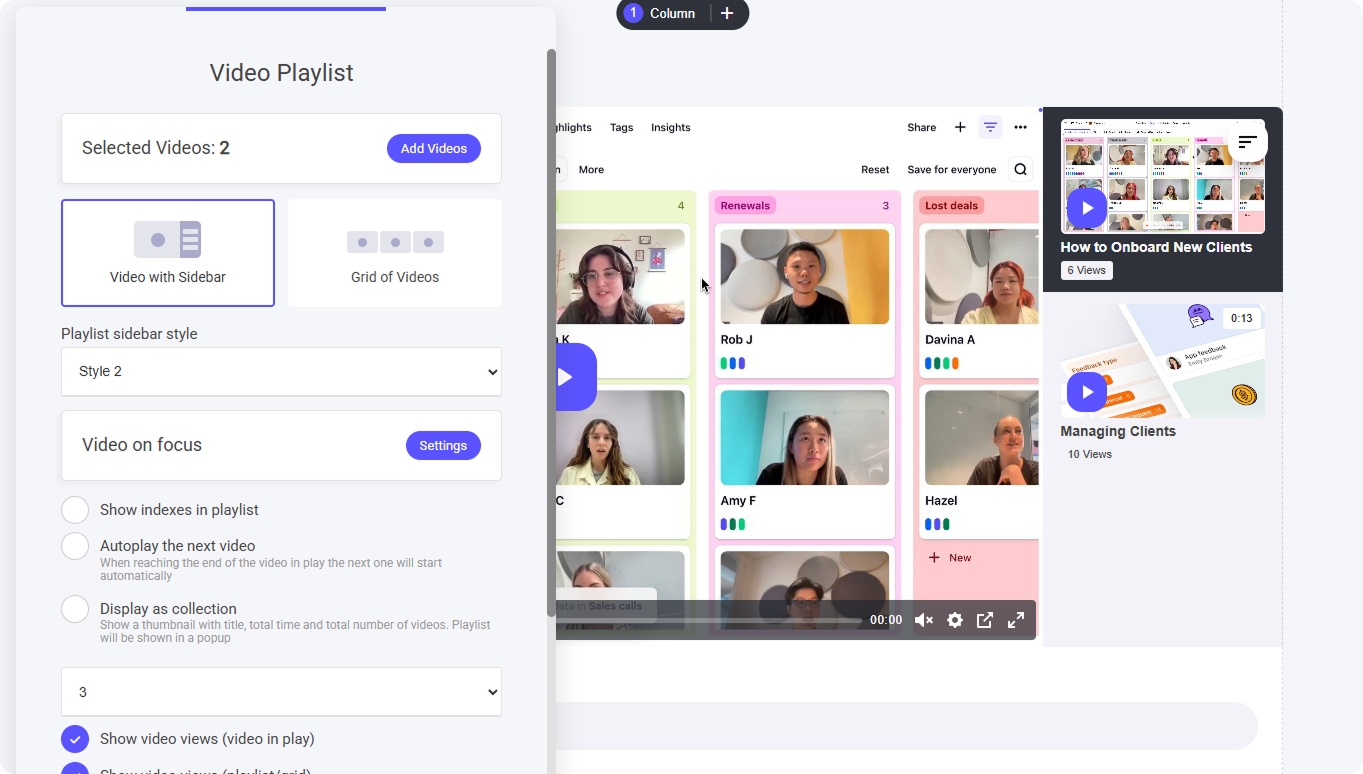Viewport: 1363px width, 774px height.
Task: Select Video with Sidebar layout
Action: [x=168, y=253]
